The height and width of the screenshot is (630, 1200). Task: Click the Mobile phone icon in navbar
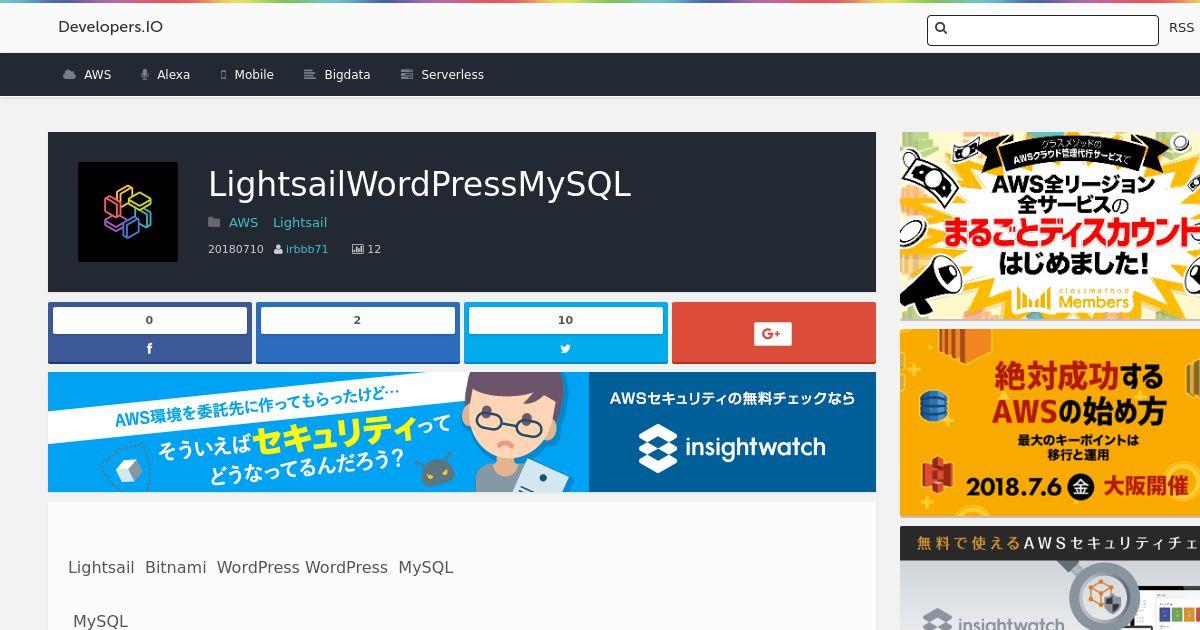[223, 75]
